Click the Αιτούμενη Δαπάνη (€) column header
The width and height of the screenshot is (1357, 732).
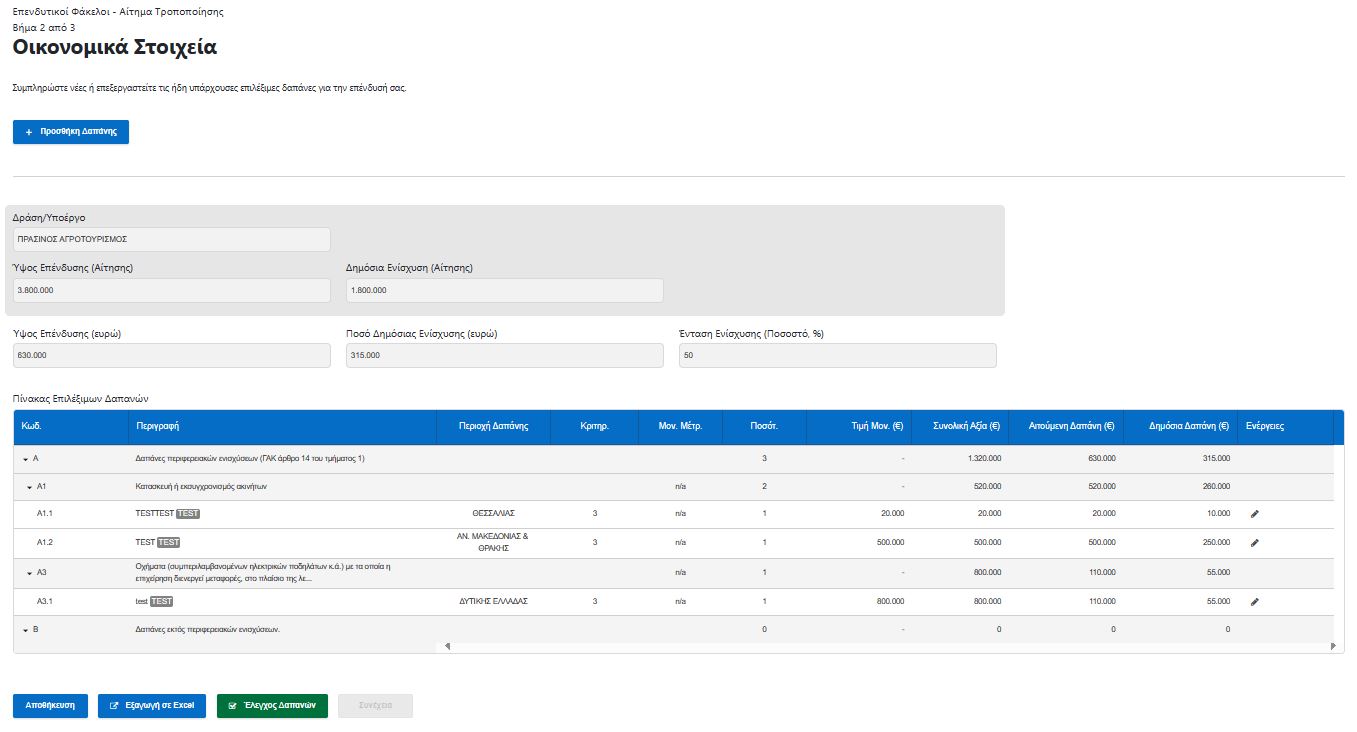click(1066, 426)
